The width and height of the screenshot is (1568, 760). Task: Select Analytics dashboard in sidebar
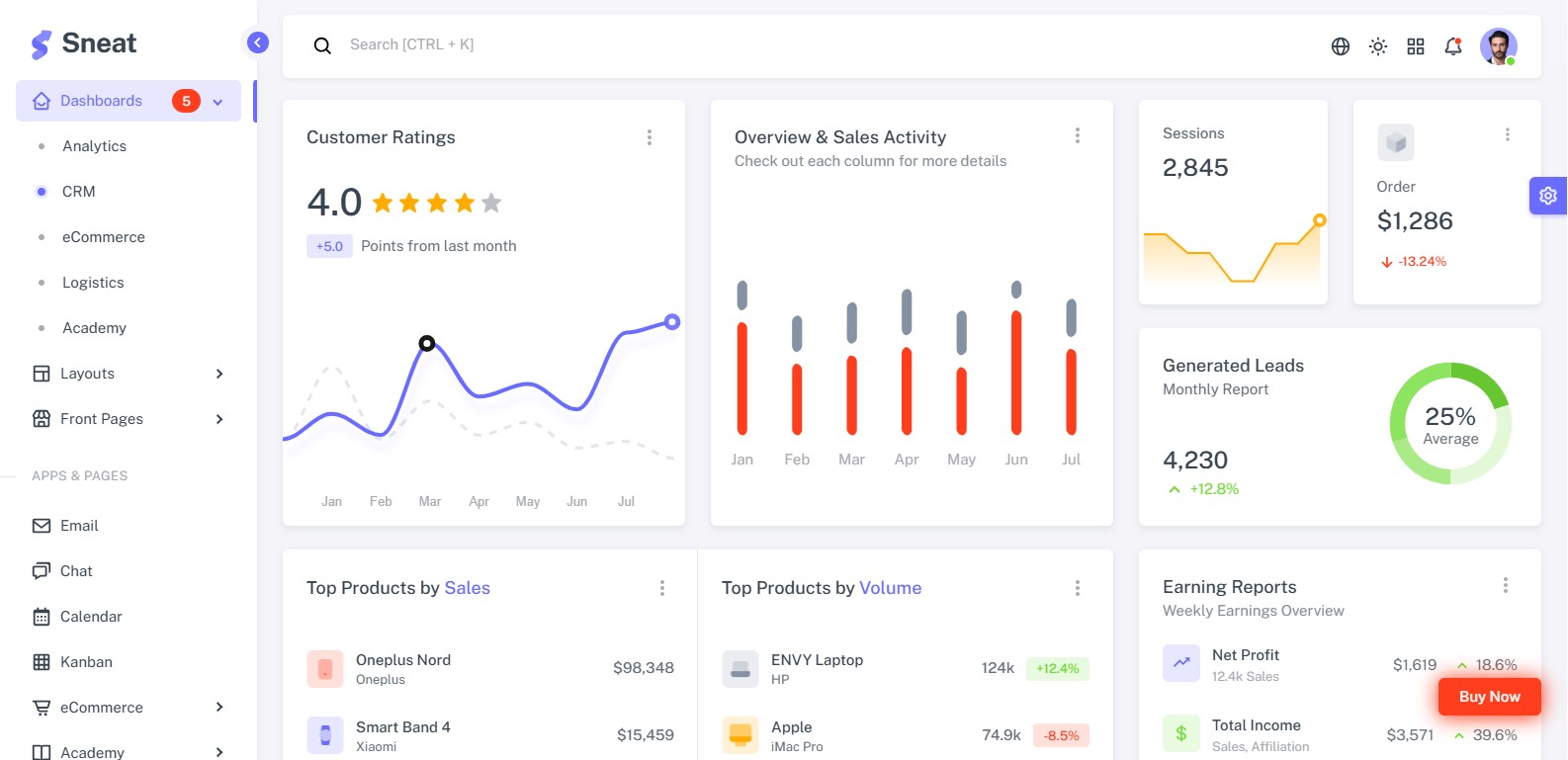(95, 146)
